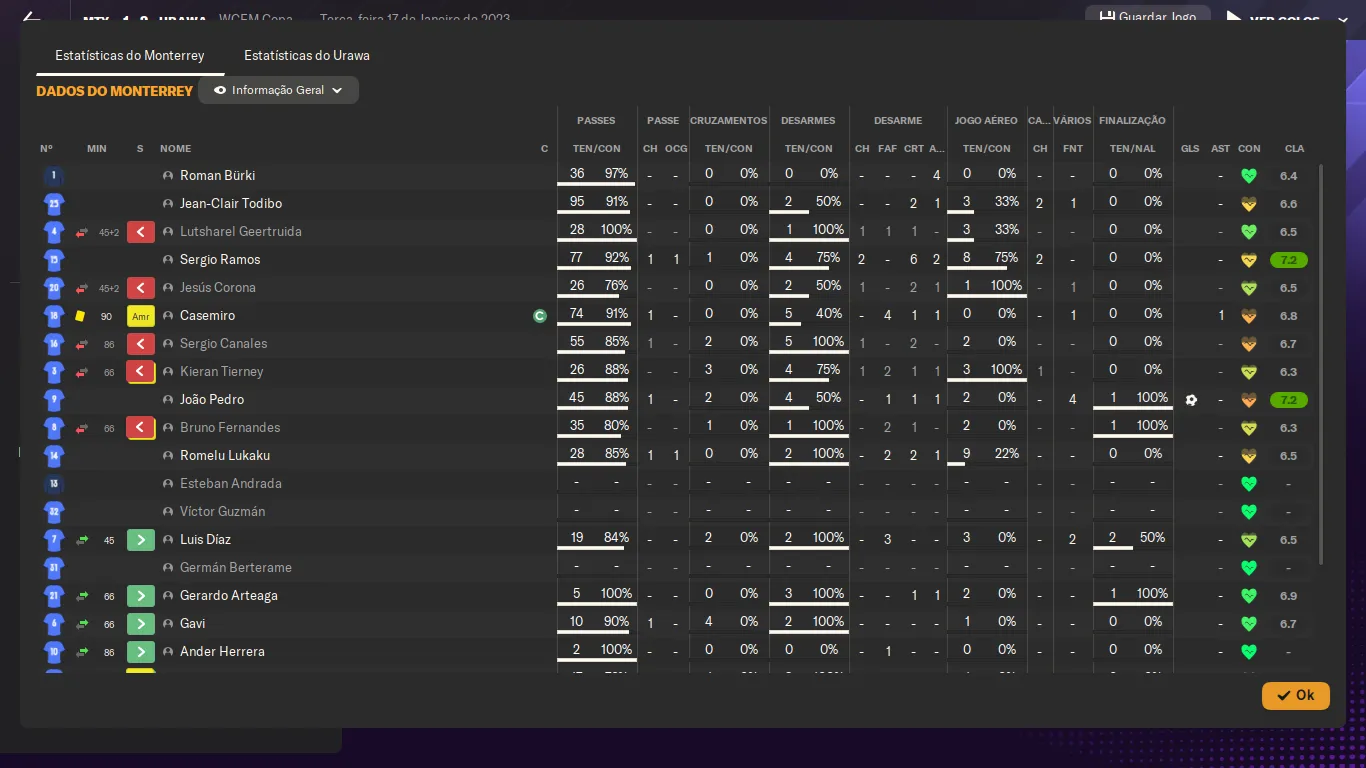Click the Guardar Jogo button

1146,17
